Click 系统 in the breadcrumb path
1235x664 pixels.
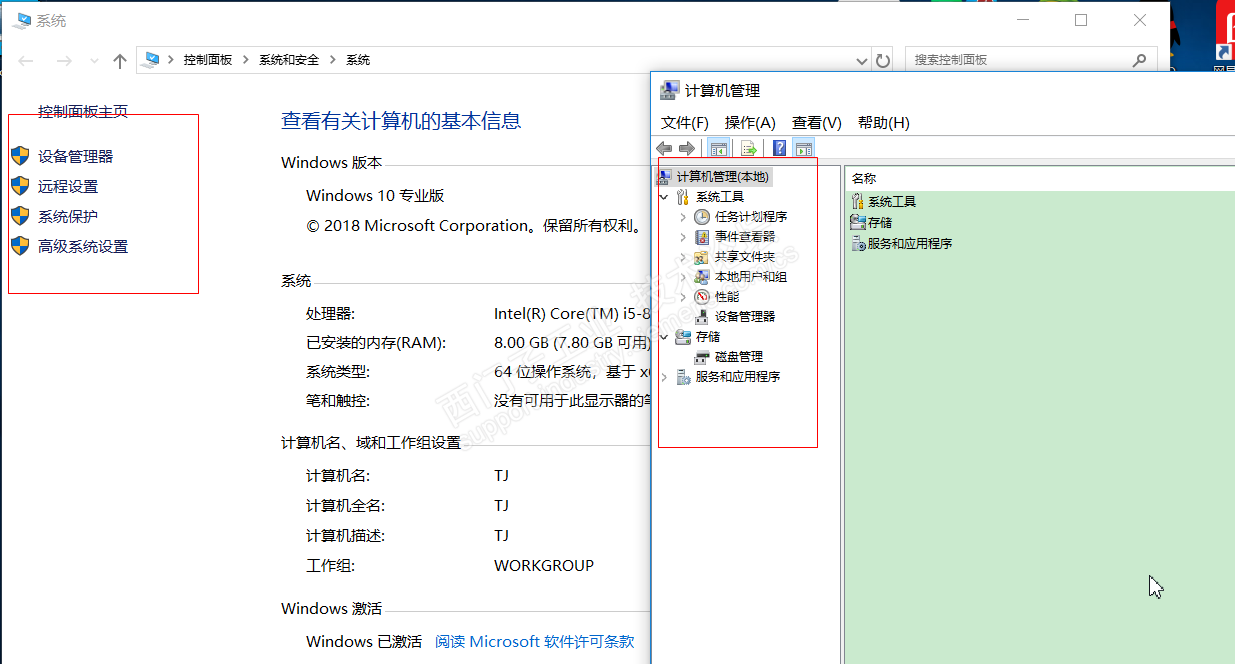(x=358, y=60)
